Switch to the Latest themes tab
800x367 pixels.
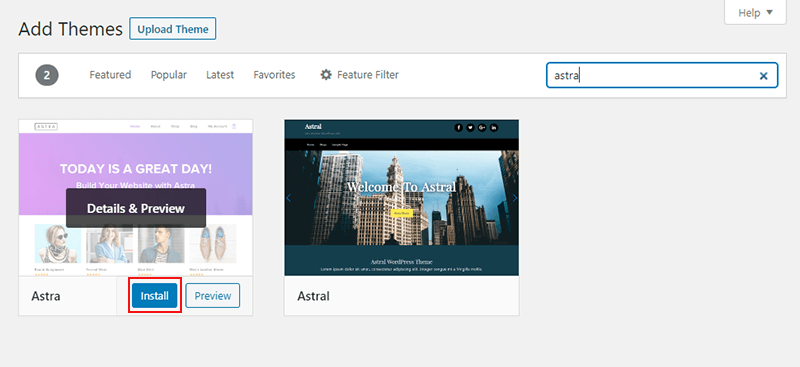pyautogui.click(x=220, y=75)
